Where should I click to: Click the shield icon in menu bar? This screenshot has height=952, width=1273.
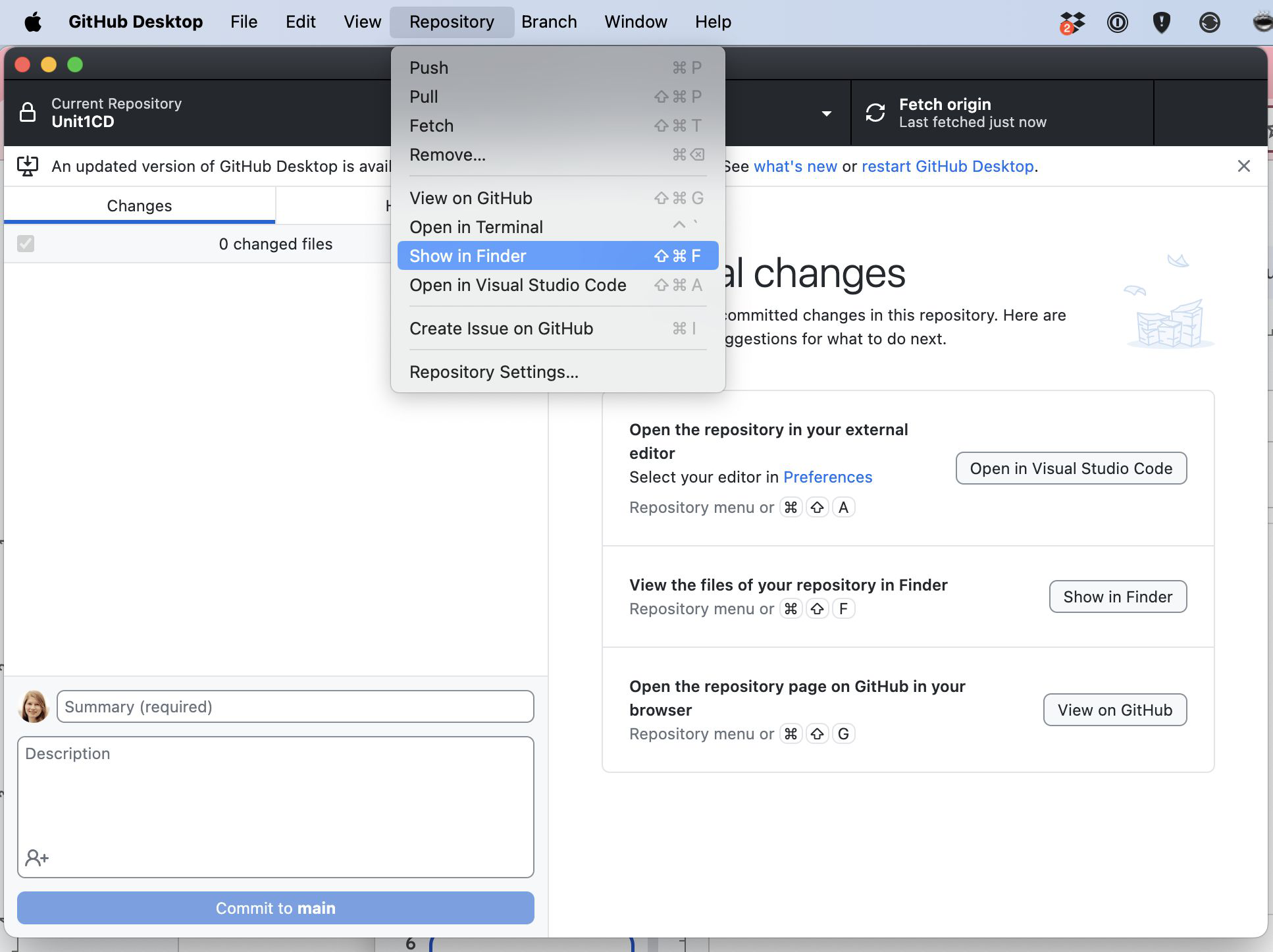click(x=1162, y=22)
